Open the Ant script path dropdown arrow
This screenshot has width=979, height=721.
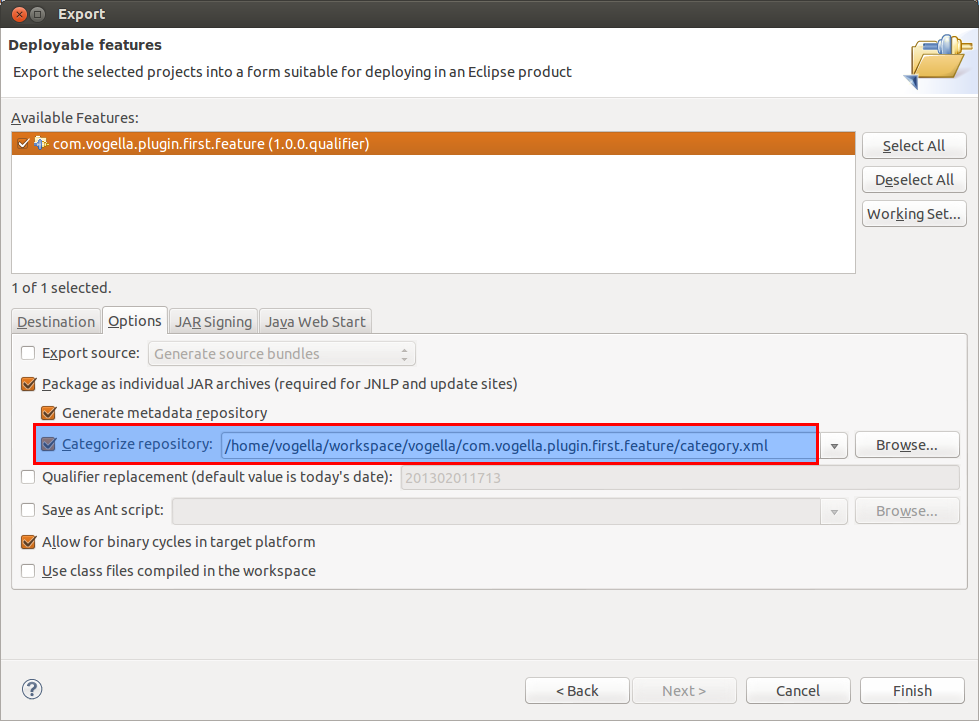834,512
